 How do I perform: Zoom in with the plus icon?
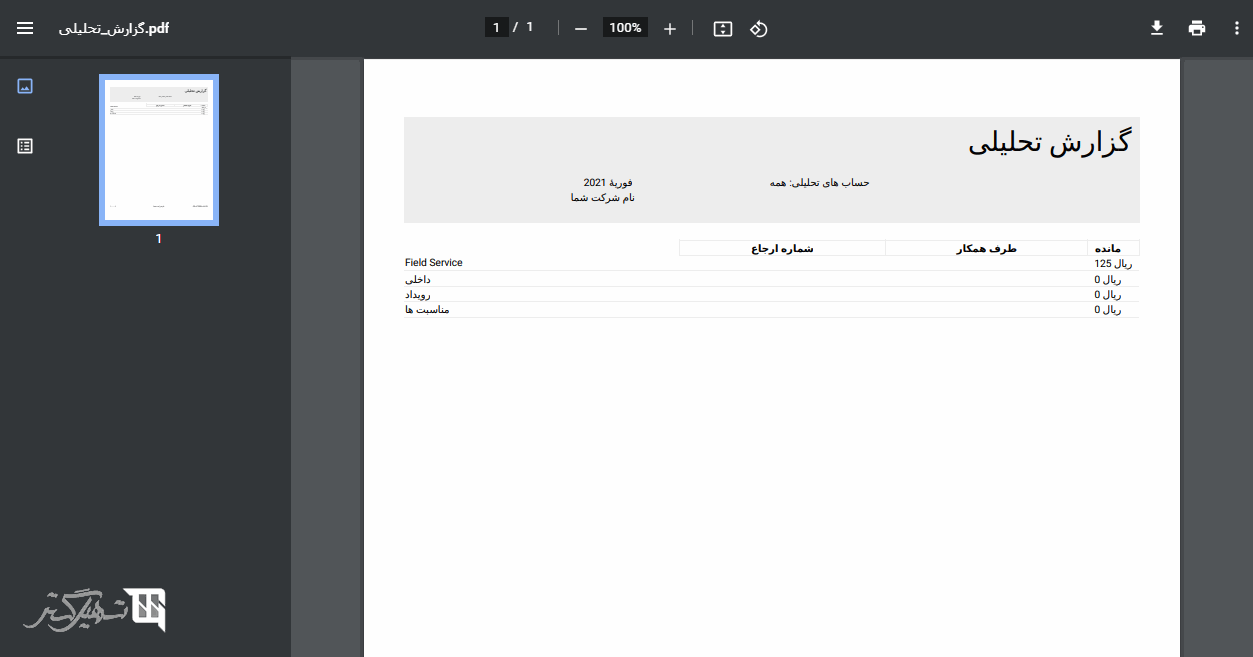pos(670,28)
